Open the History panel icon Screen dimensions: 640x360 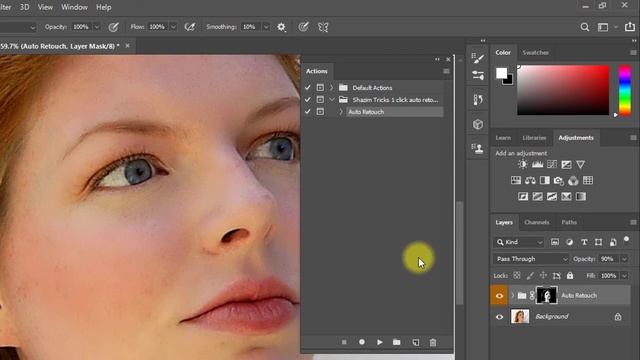[478, 100]
